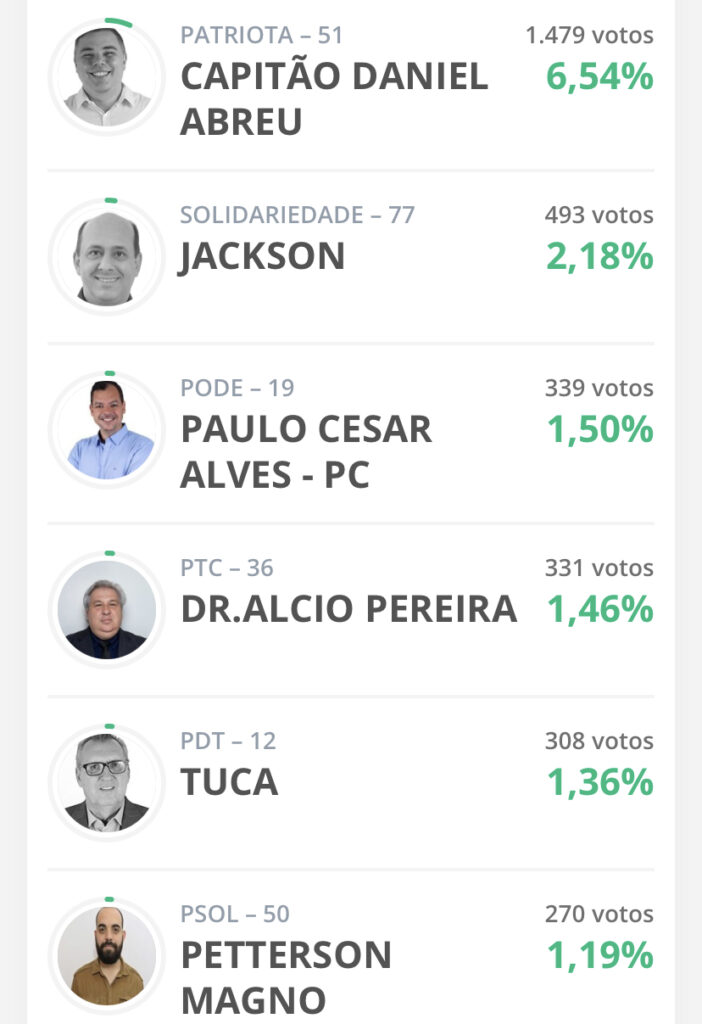
Task: Open candidate name CAPITÃO DANIEL ABREU
Action: tap(334, 99)
